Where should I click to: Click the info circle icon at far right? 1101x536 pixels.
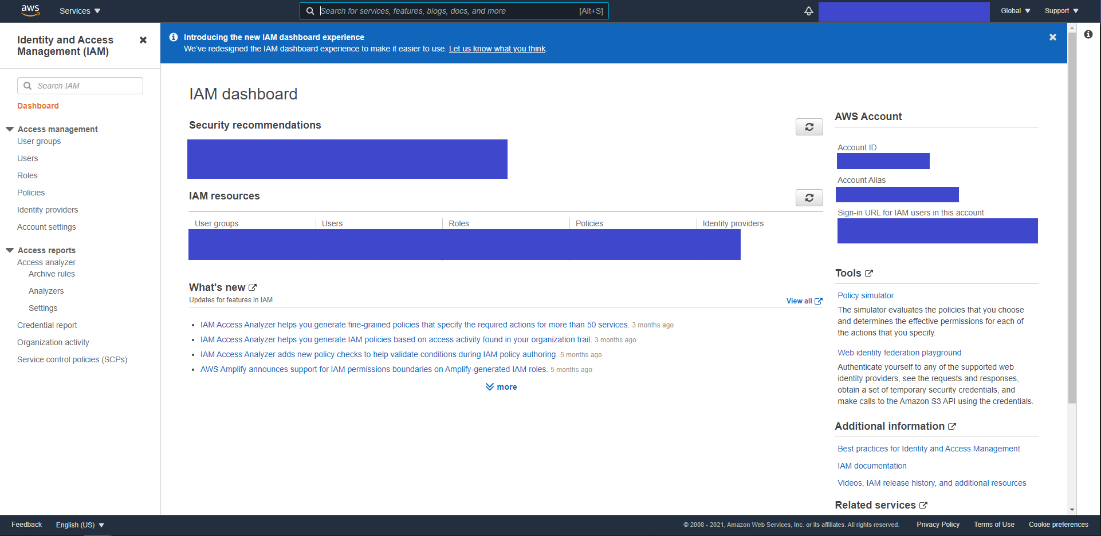[1088, 34]
